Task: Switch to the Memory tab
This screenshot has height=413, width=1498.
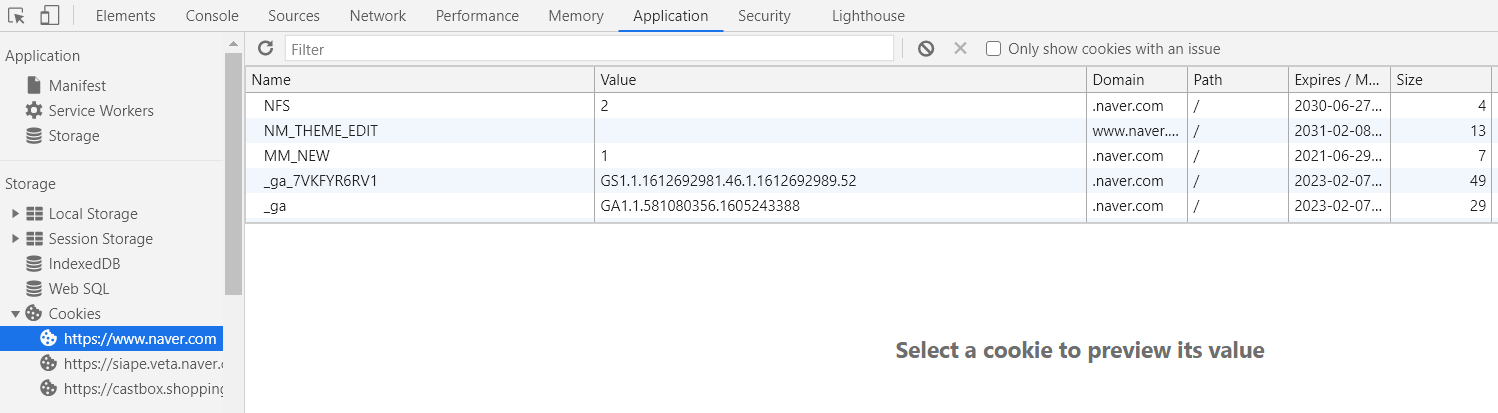Action: pyautogui.click(x=576, y=16)
